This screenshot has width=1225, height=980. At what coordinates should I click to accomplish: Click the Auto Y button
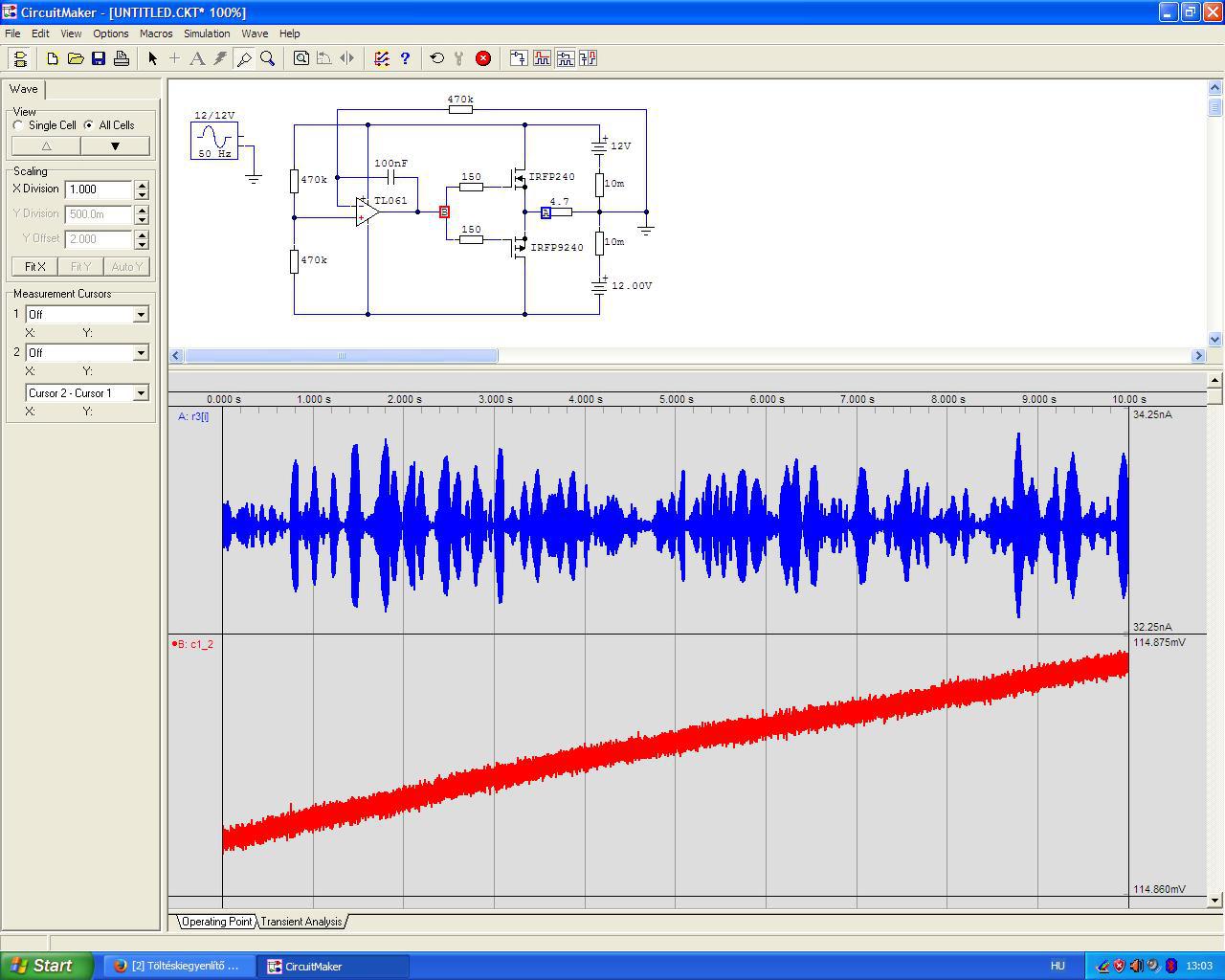coord(126,267)
